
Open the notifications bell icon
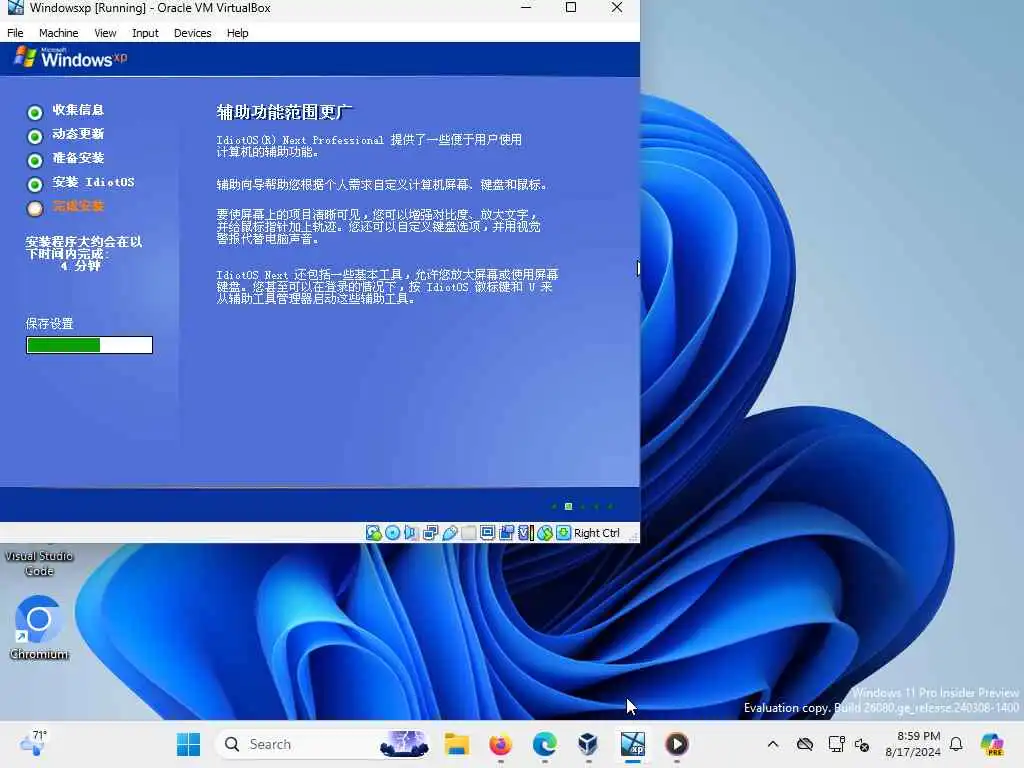956,744
